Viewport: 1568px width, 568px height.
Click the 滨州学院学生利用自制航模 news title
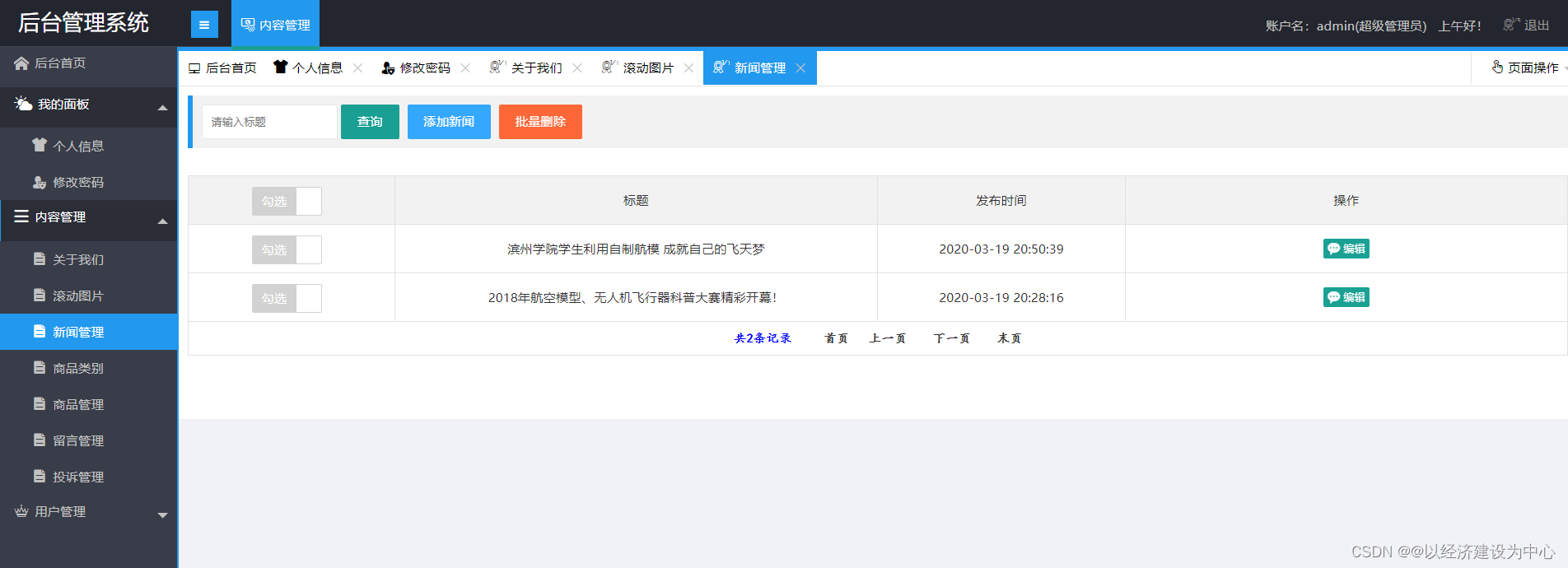coord(636,249)
